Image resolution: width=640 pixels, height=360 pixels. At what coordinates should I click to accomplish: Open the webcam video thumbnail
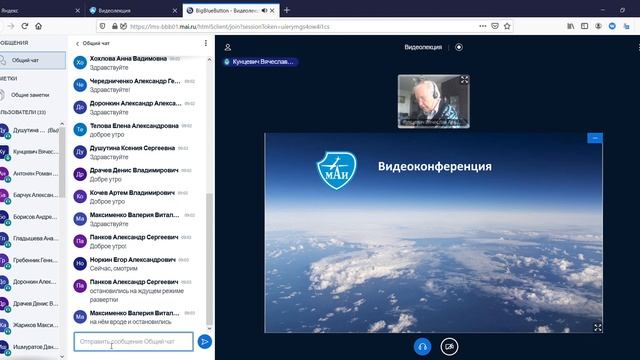[433, 101]
